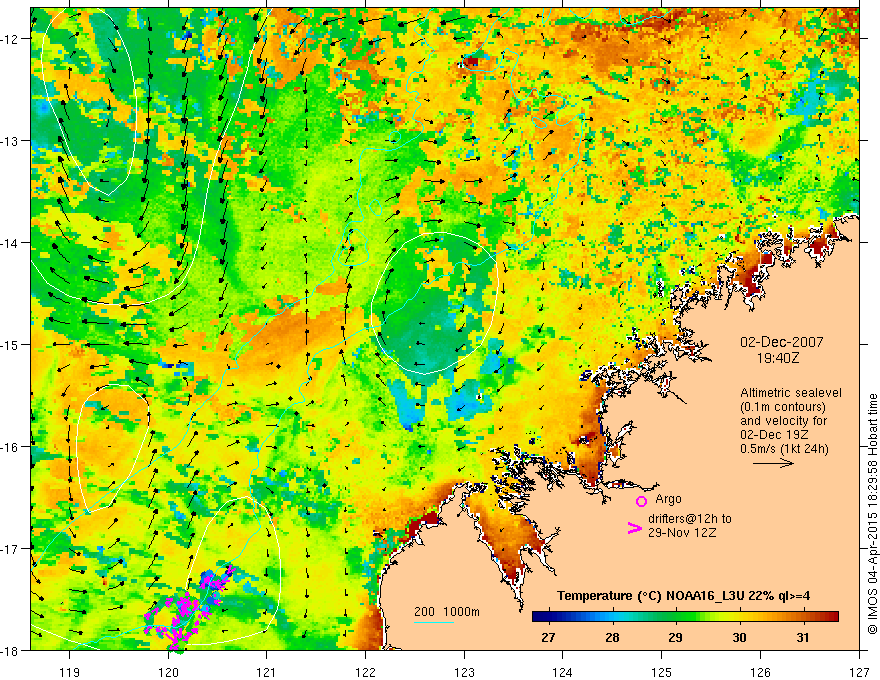This screenshot has width=880, height=680.
Task: Click the latitude label '-16'
Action: [x=11, y=447]
